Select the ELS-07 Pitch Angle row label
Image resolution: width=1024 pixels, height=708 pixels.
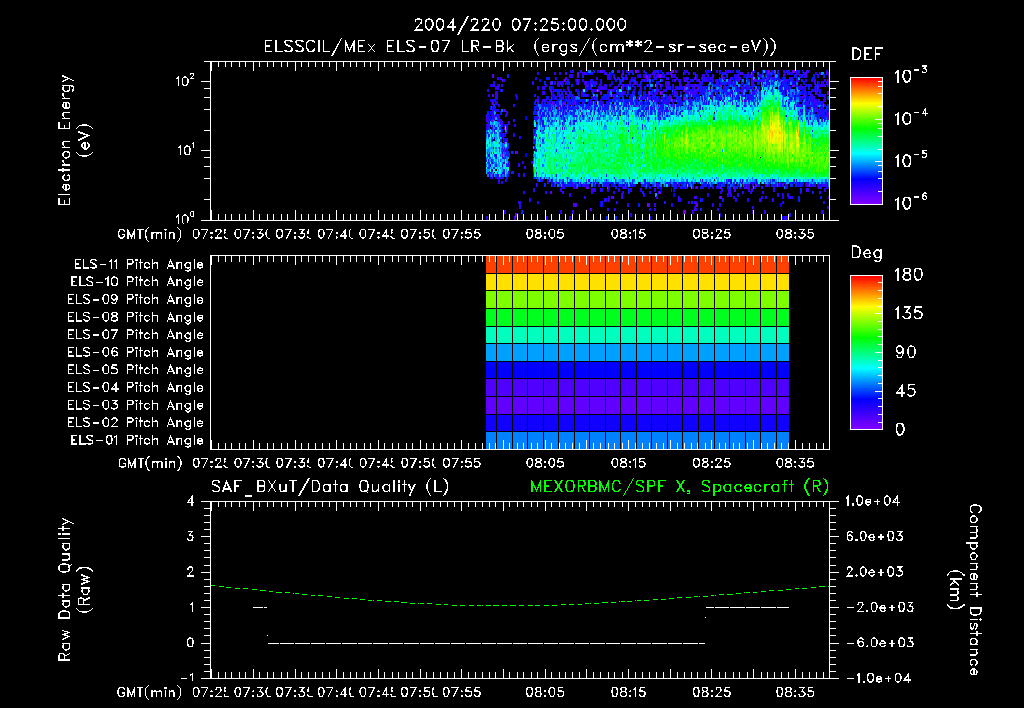point(135,334)
